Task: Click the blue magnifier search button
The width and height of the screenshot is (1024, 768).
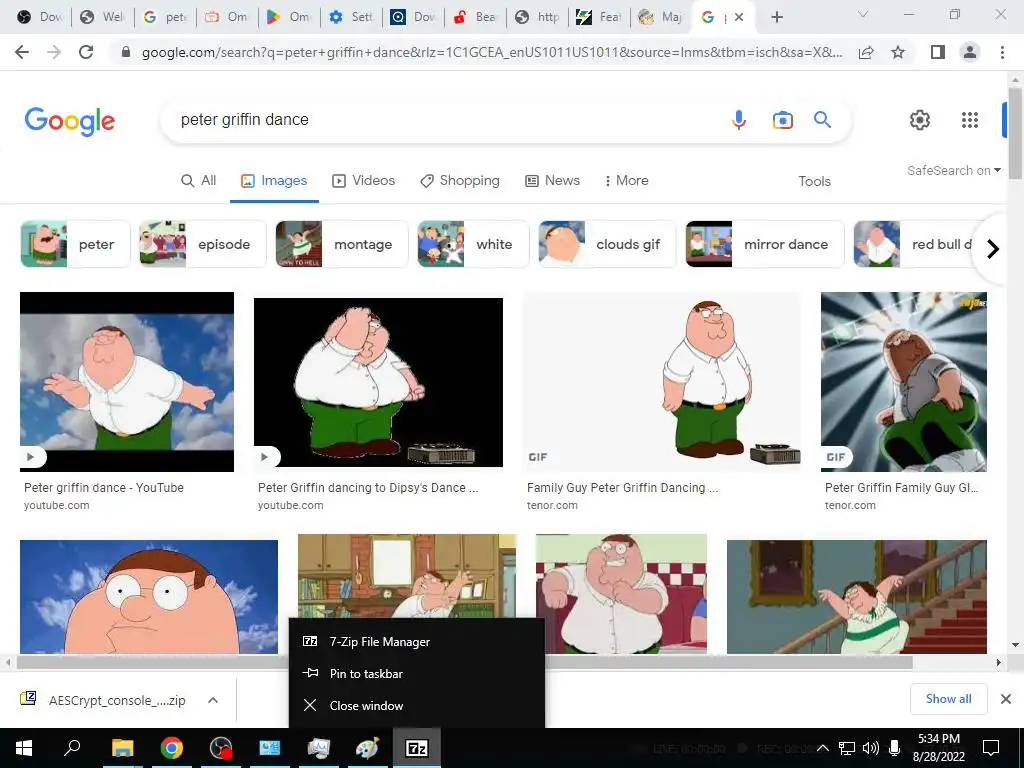Action: (822, 120)
